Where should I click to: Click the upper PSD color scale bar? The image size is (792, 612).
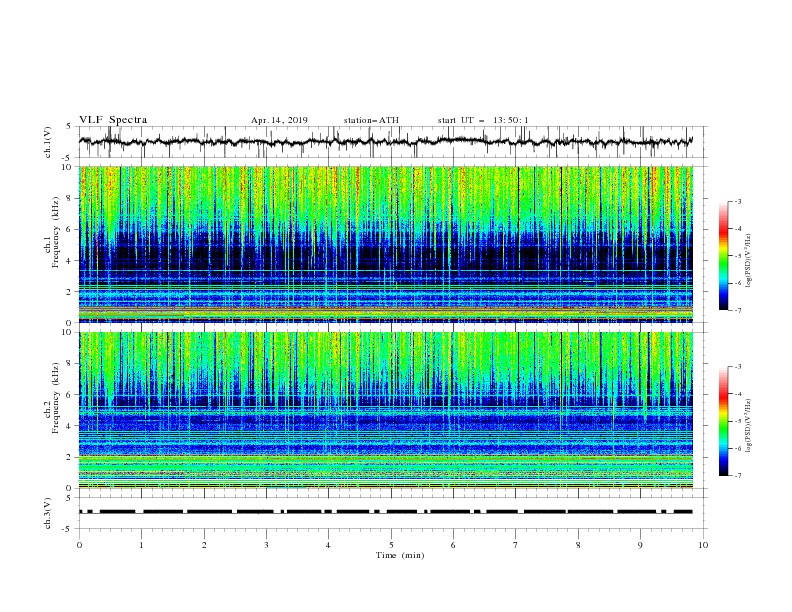pos(724,256)
